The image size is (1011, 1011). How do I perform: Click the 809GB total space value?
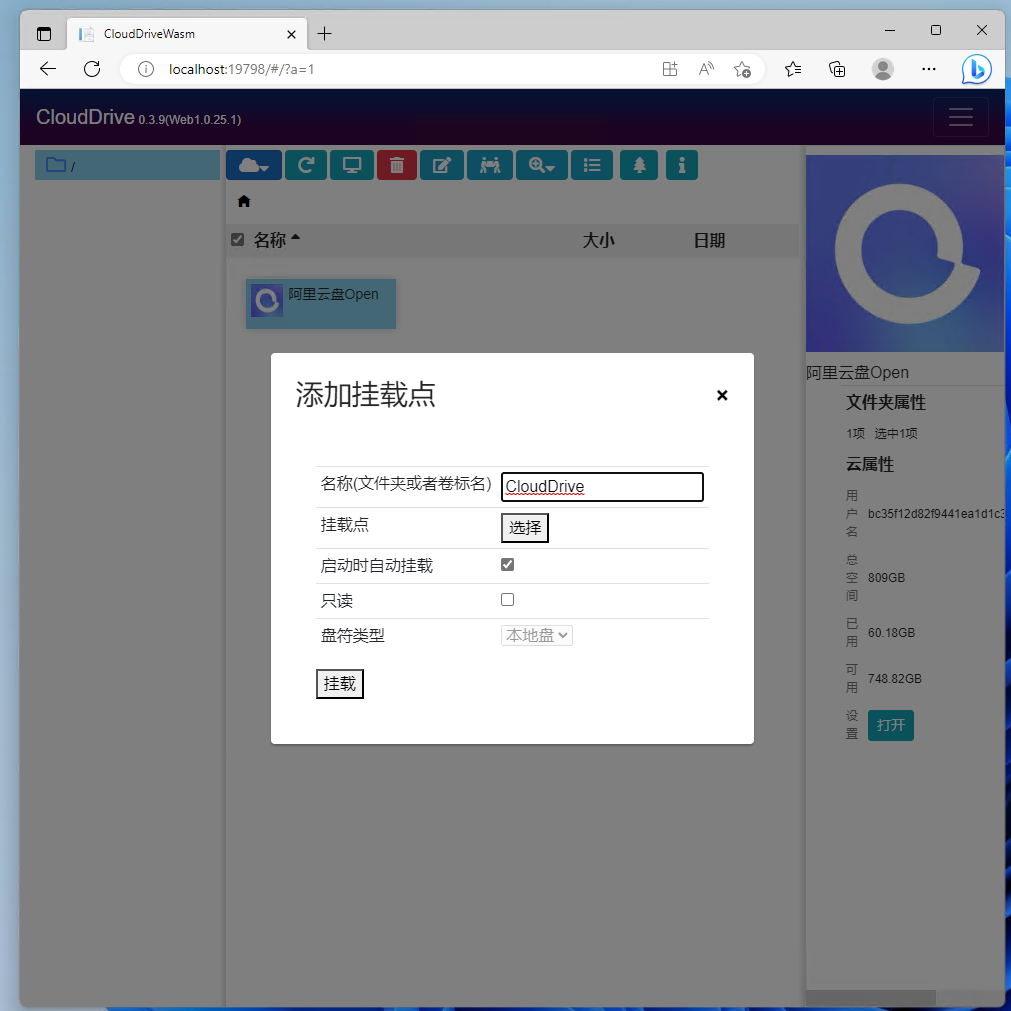886,577
